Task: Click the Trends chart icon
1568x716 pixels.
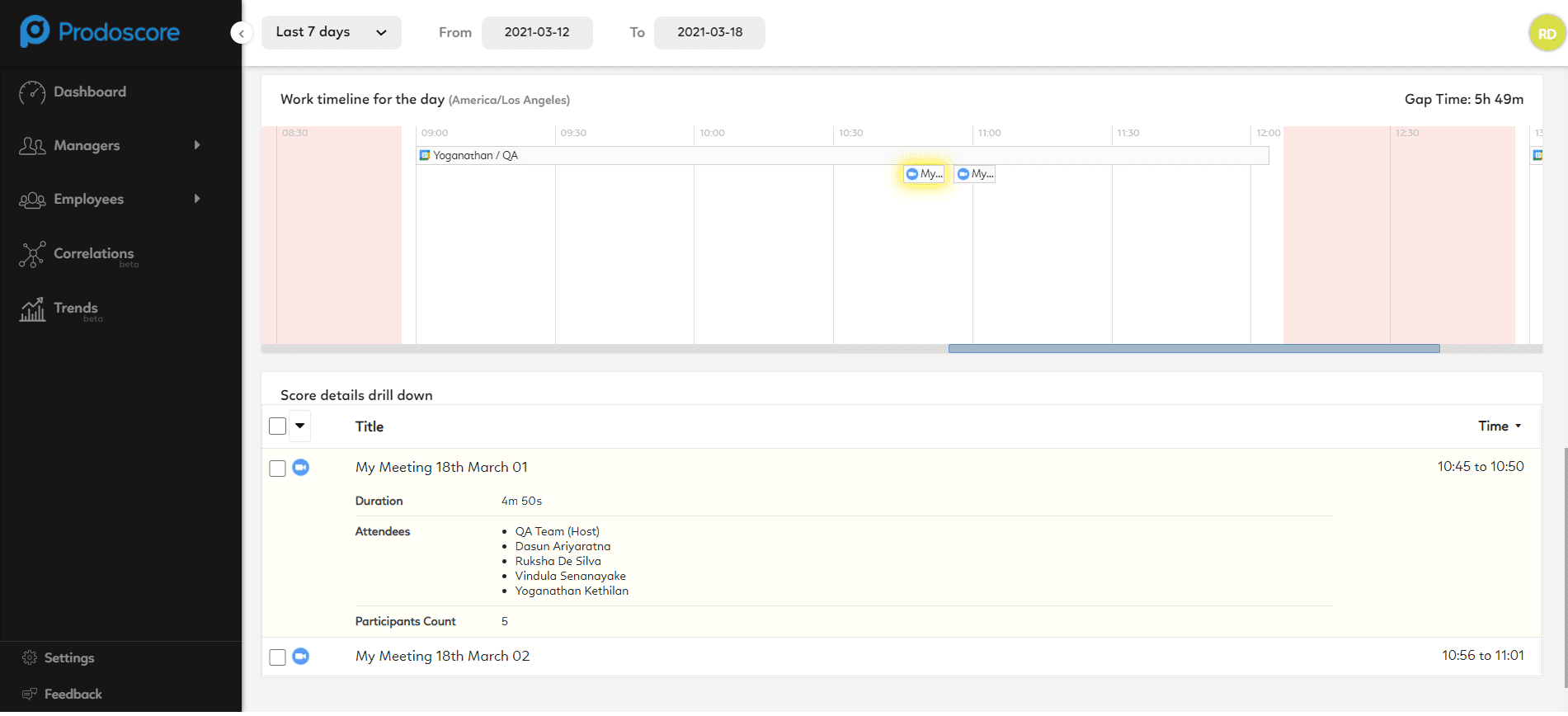Action: pos(32,309)
